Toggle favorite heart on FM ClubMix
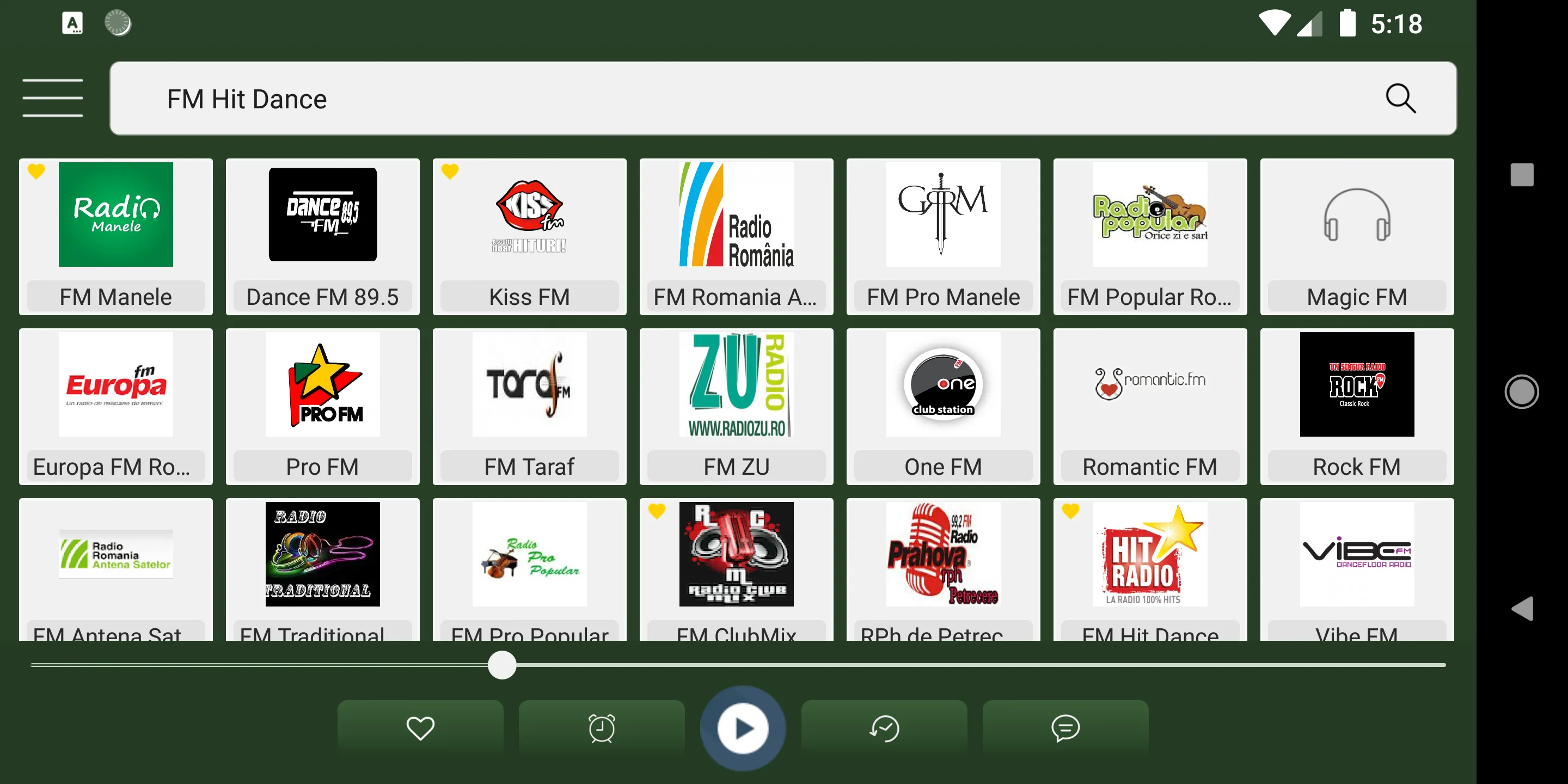Viewport: 1568px width, 784px height. click(657, 511)
